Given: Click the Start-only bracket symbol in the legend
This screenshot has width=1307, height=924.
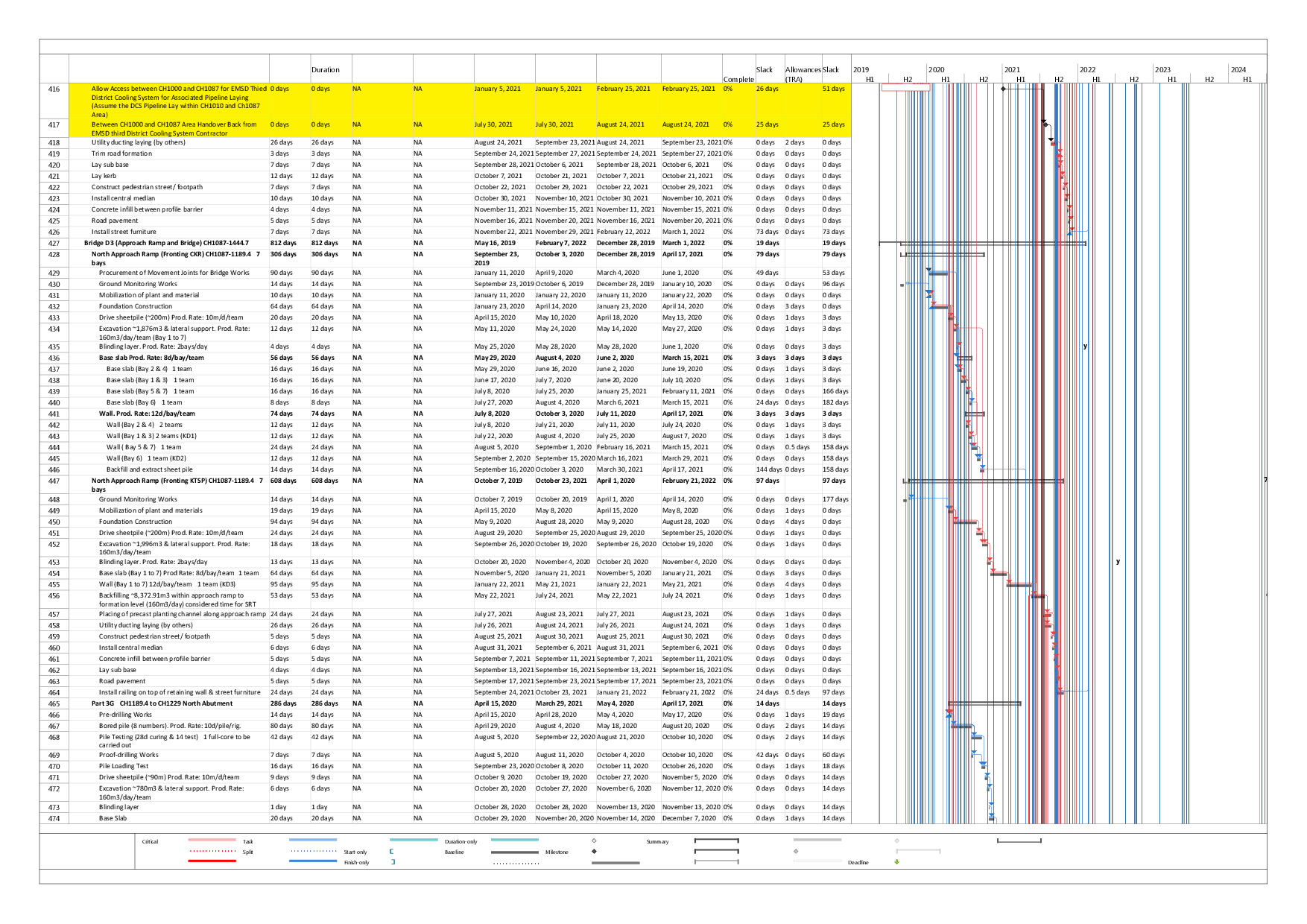Looking at the screenshot, I should (x=391, y=851).
